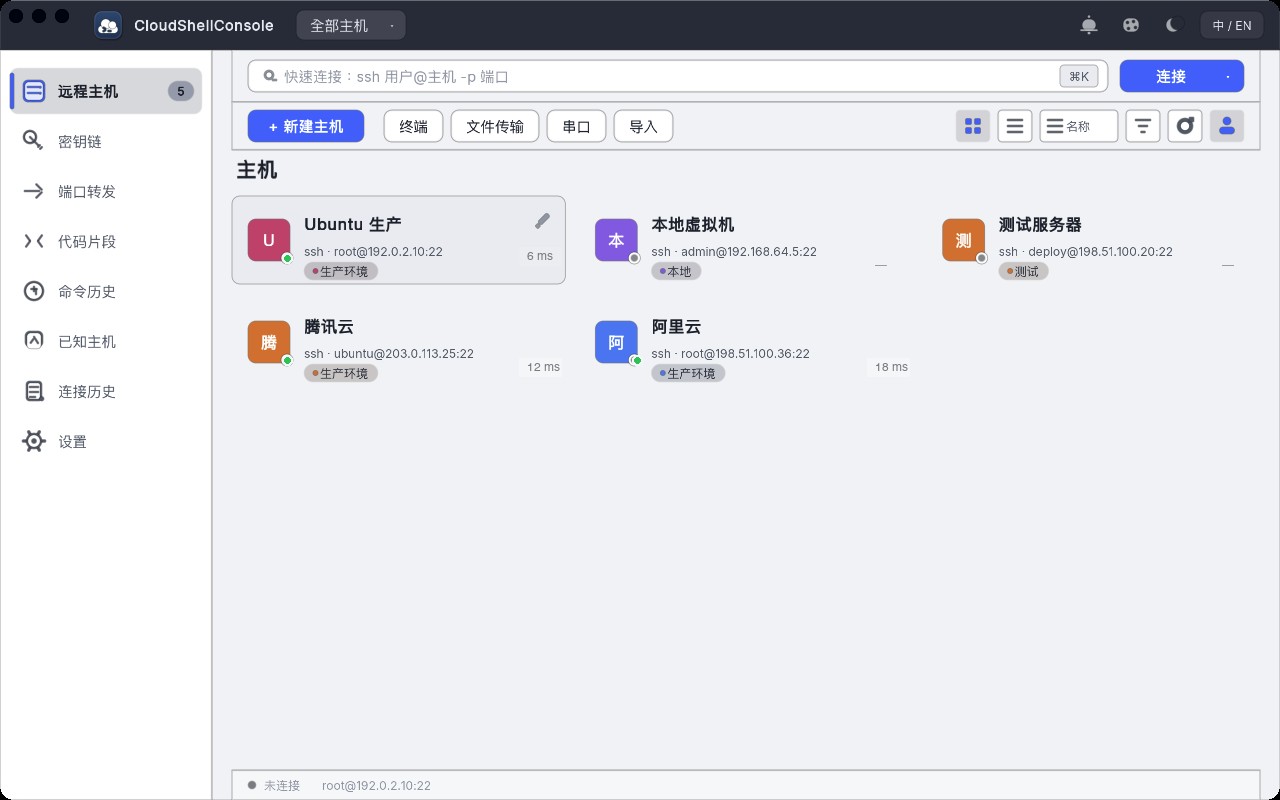
Task: Select the 腾讯云 host title
Action: pos(329,326)
